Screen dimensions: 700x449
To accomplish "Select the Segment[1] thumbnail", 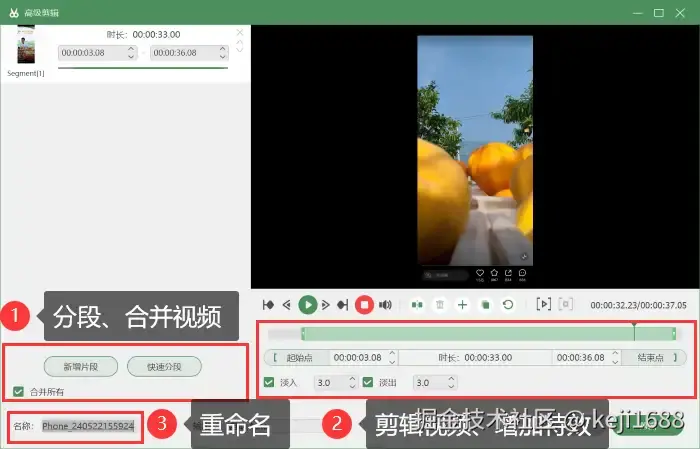I will pyautogui.click(x=26, y=45).
